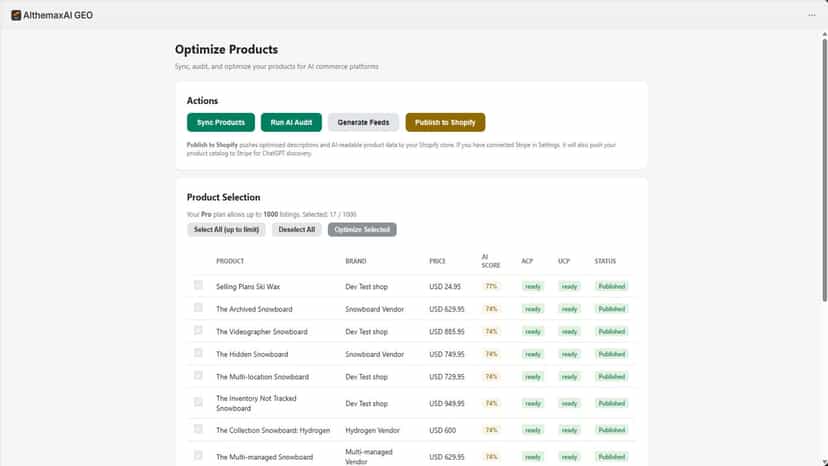Select all products up to limit
The image size is (828, 466).
(226, 229)
